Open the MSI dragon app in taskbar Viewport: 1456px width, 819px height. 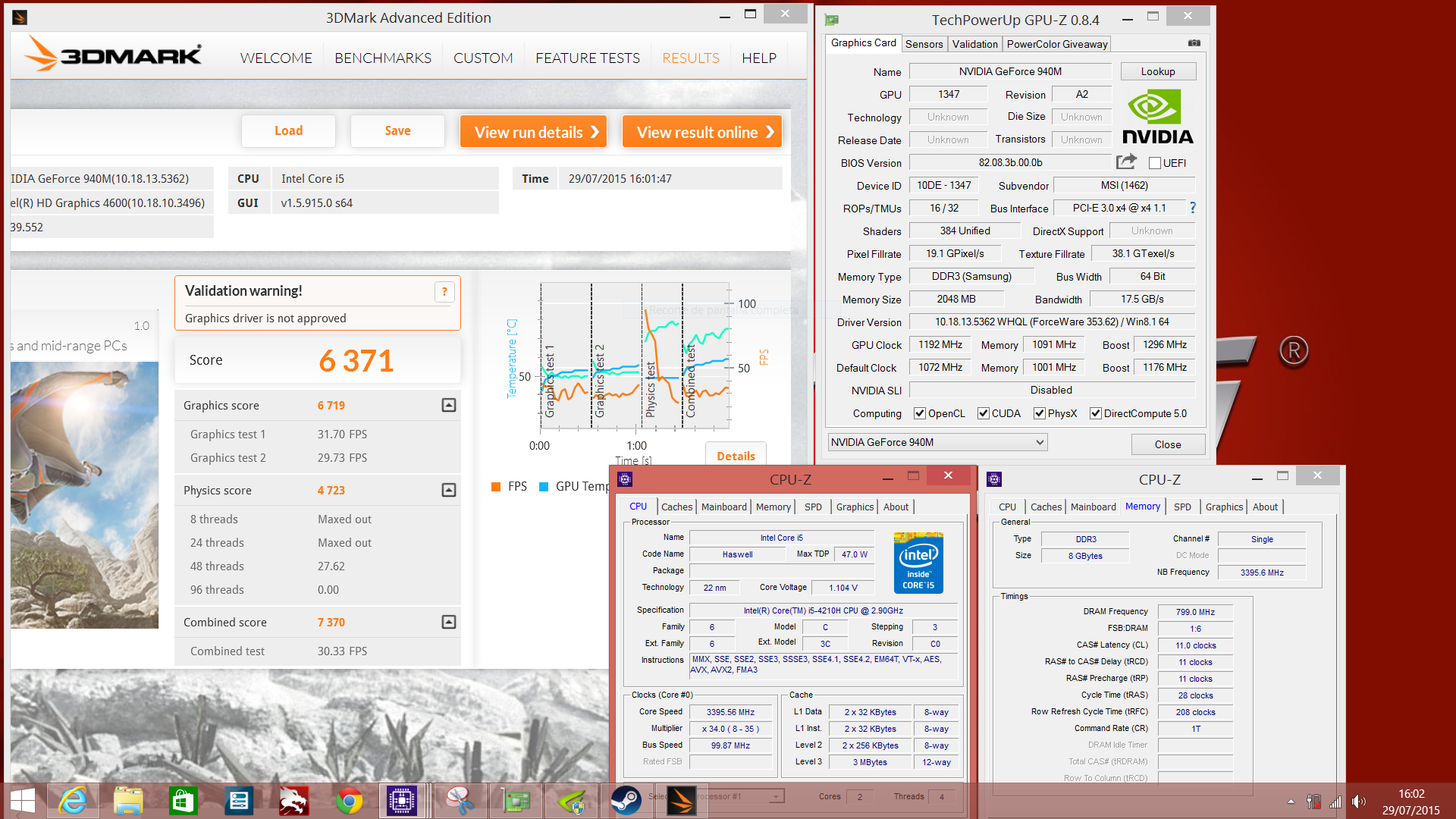(293, 801)
